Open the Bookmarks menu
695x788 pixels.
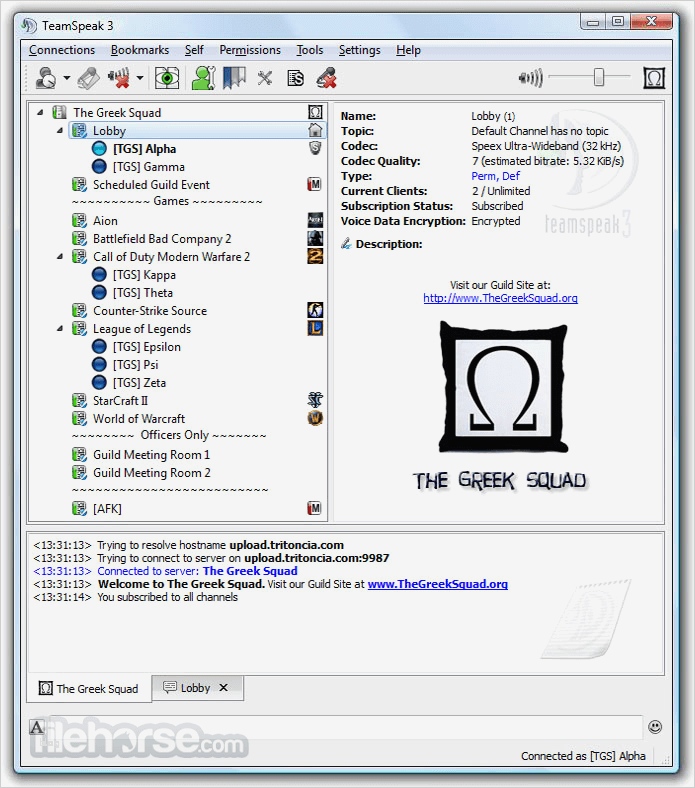tap(140, 50)
